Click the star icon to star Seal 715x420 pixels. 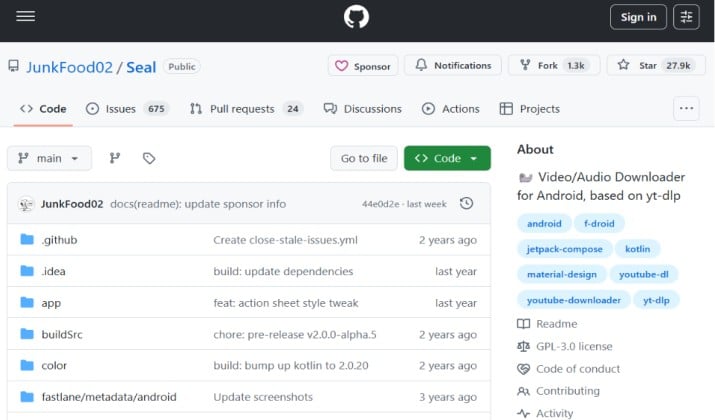coord(623,65)
